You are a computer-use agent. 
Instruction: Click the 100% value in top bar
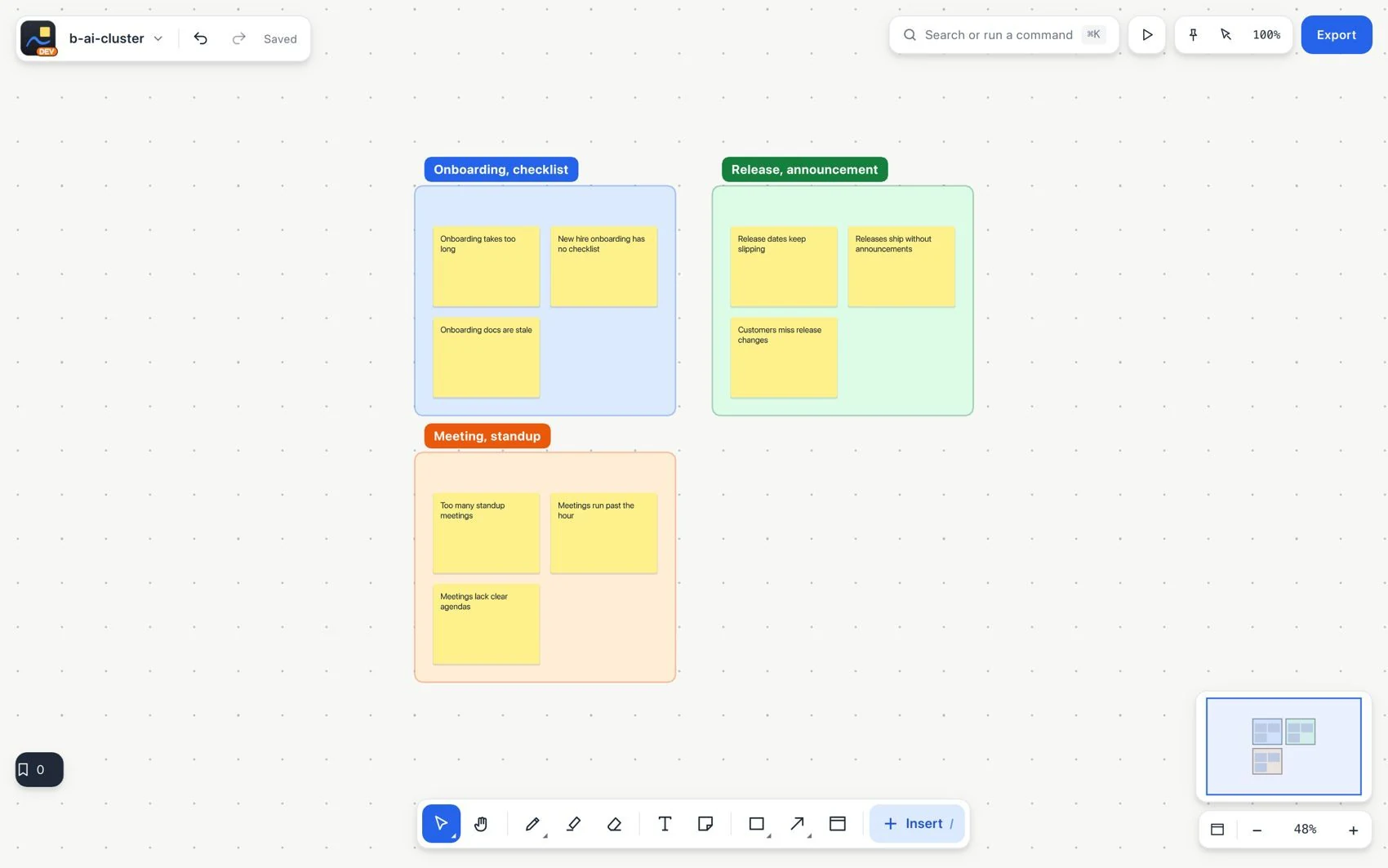[x=1266, y=35]
